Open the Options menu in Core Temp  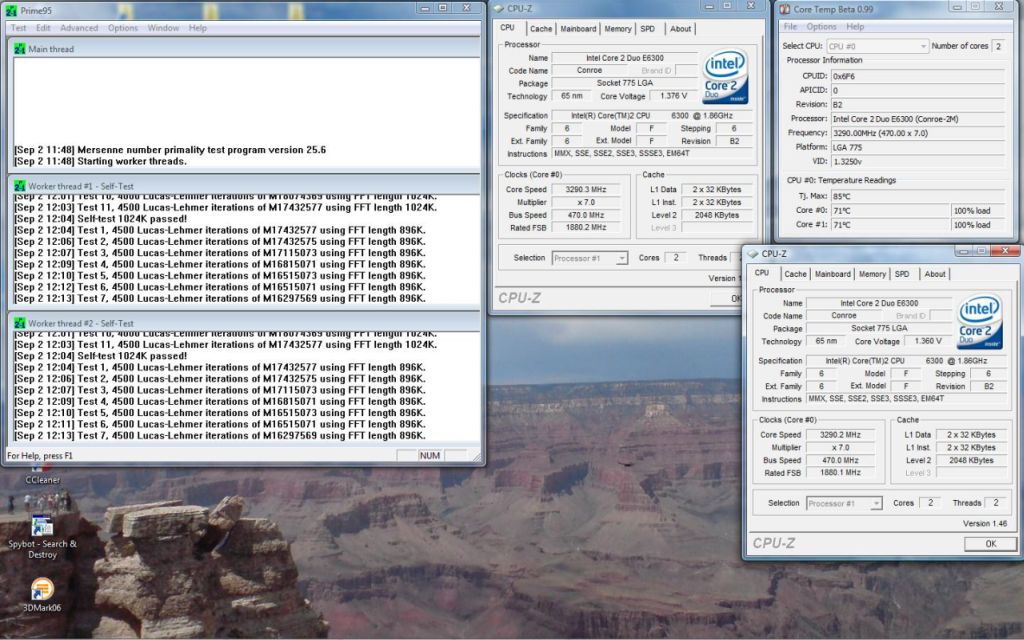point(822,27)
